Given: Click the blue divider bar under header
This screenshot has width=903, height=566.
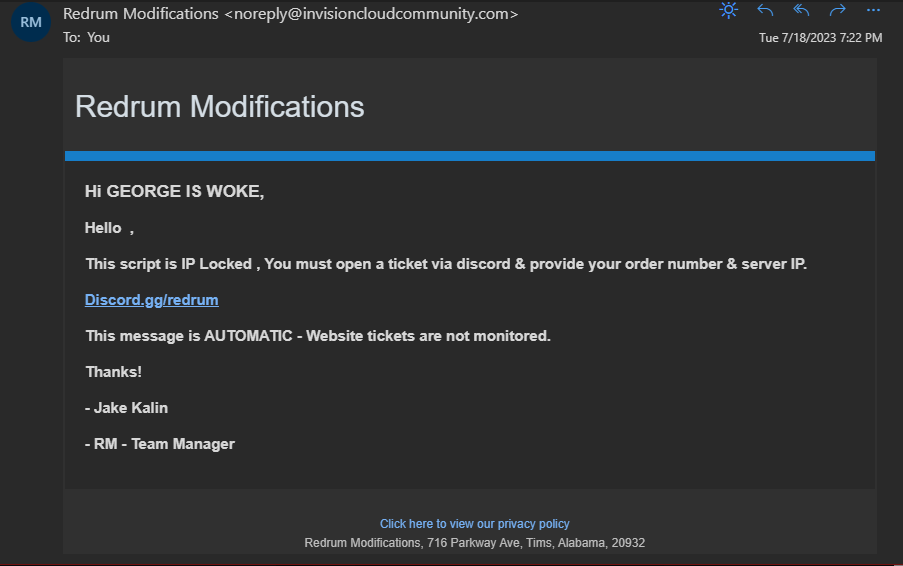Looking at the screenshot, I should coord(469,156).
